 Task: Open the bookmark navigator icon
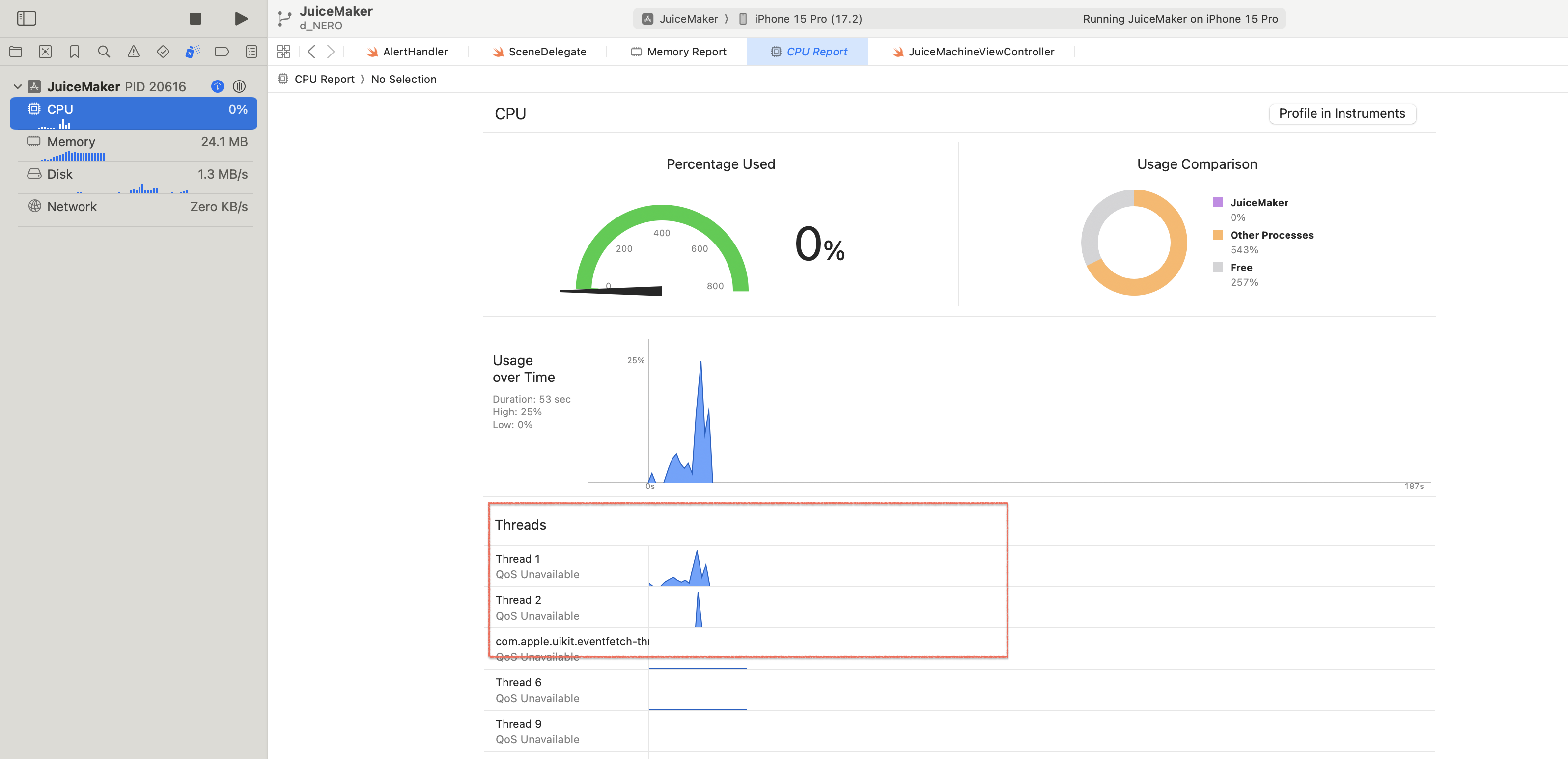pos(74,52)
